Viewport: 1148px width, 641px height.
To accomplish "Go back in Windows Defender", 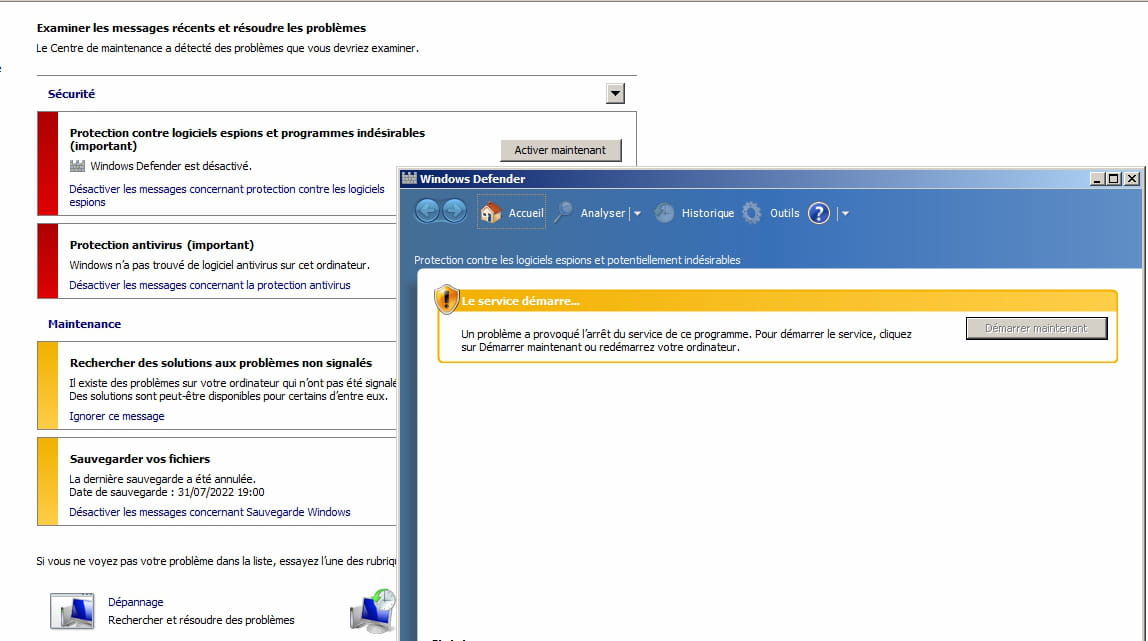I will coord(428,211).
